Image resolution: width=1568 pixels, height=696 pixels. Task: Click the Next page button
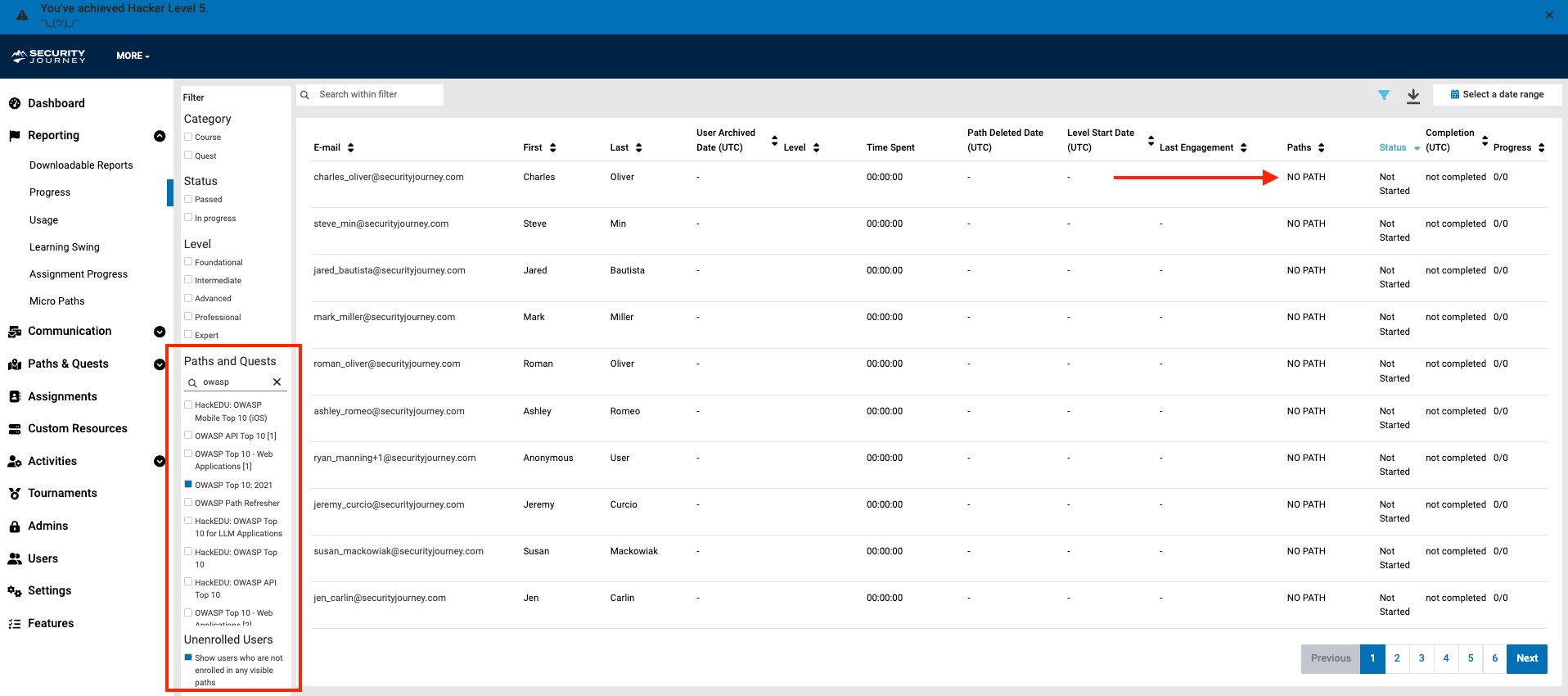pyautogui.click(x=1526, y=658)
